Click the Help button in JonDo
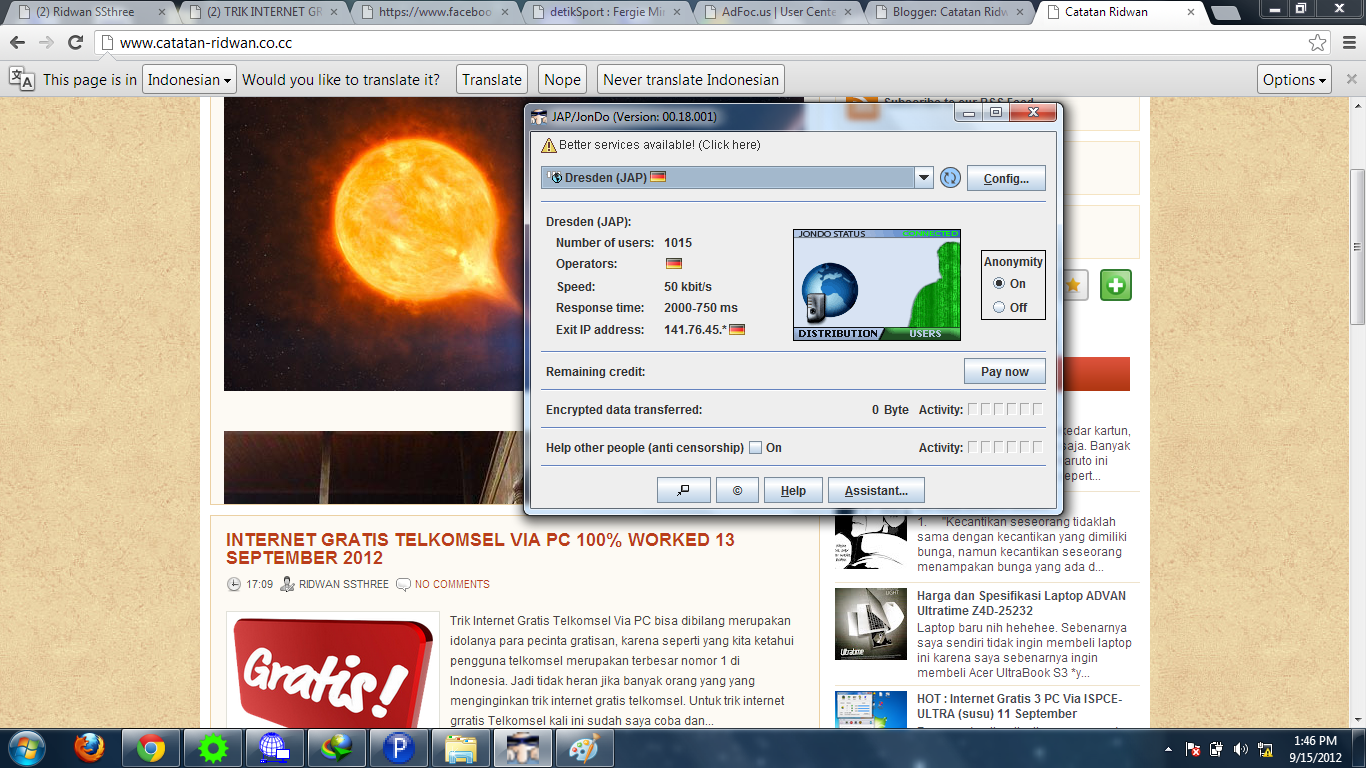This screenshot has height=768, width=1366. point(793,490)
